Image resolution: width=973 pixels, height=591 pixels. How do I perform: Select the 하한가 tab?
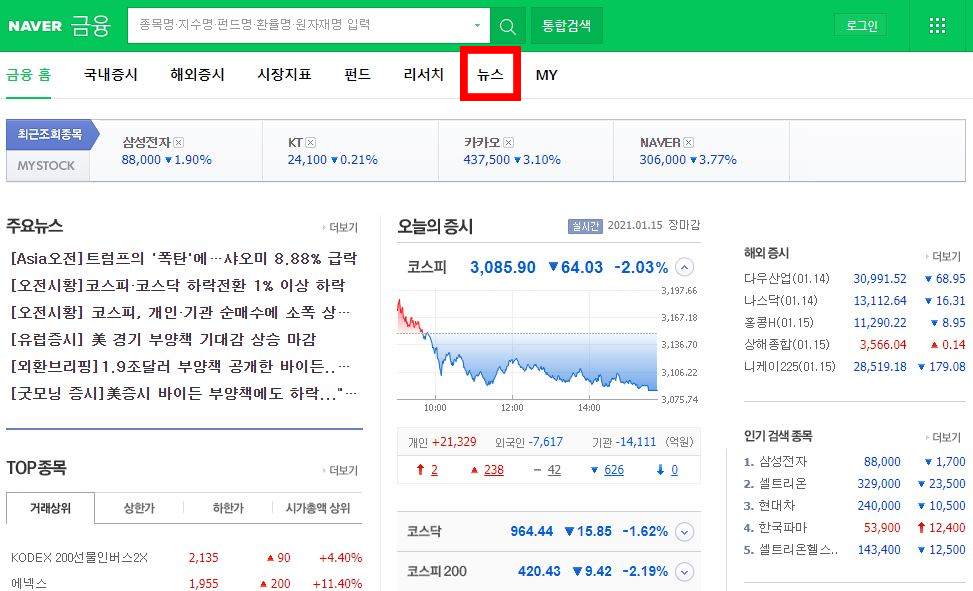[228, 508]
